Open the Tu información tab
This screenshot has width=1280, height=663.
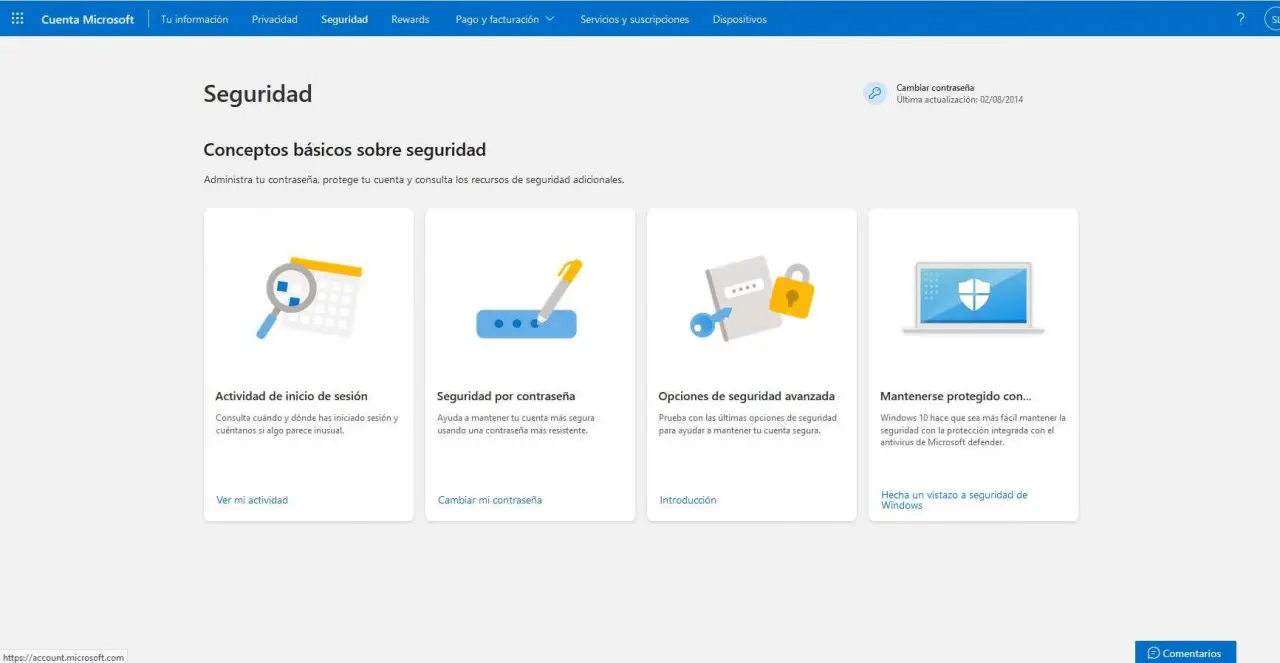(194, 19)
